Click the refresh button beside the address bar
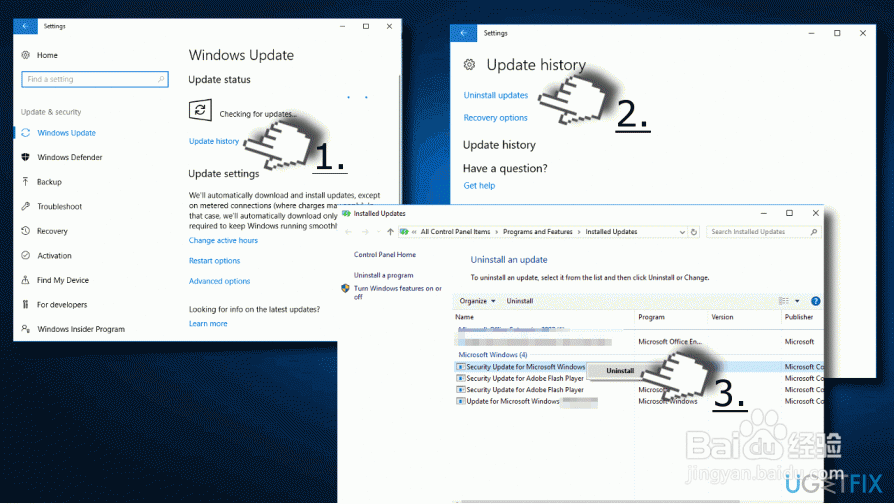 pos(694,232)
